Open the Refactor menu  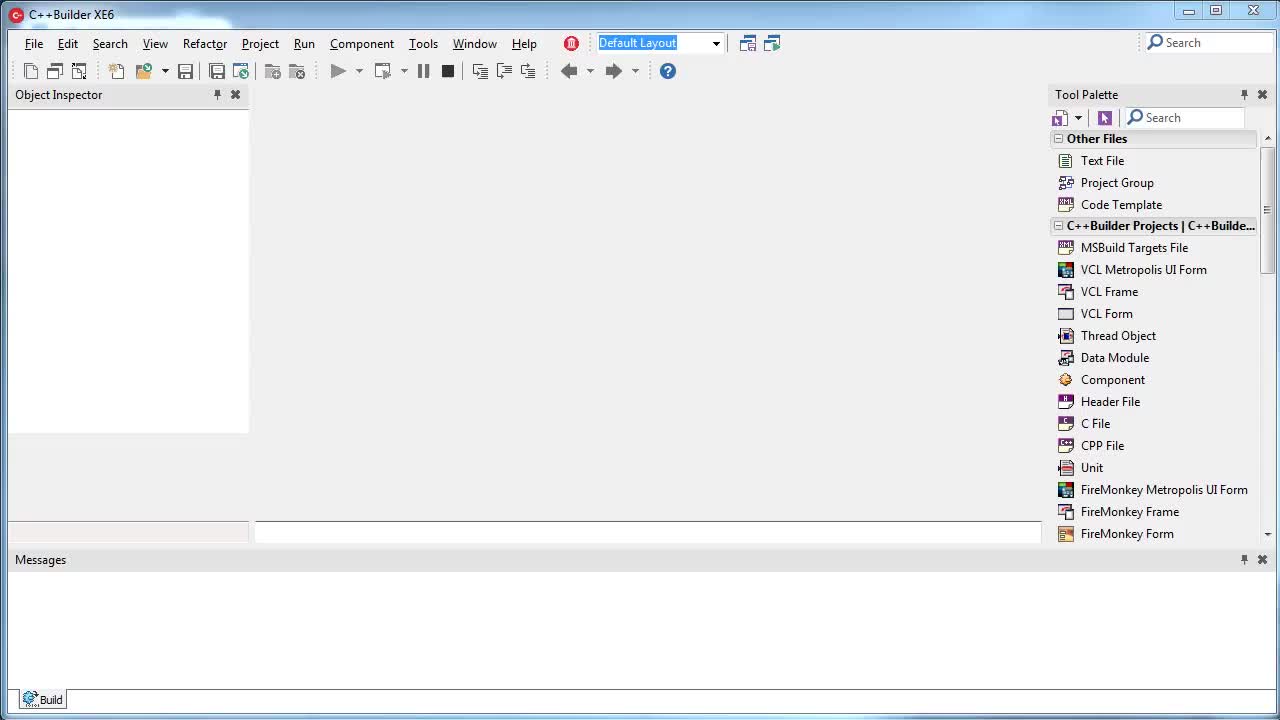point(205,44)
